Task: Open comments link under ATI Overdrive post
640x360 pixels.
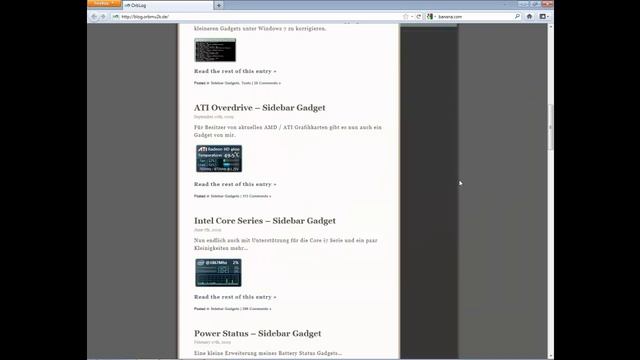Action: pyautogui.click(x=257, y=196)
